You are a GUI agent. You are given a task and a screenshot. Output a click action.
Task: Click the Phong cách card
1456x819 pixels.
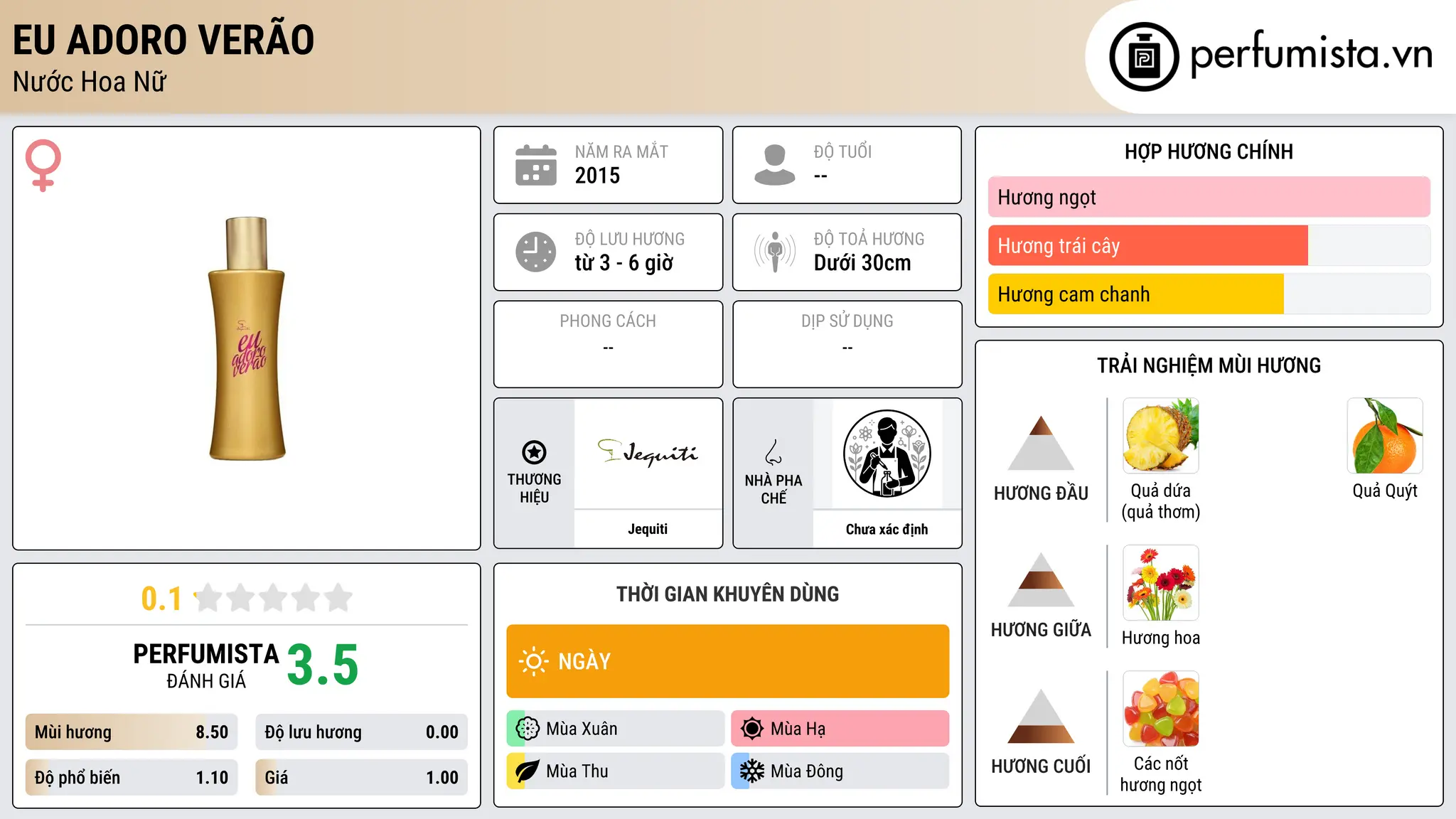pos(608,344)
